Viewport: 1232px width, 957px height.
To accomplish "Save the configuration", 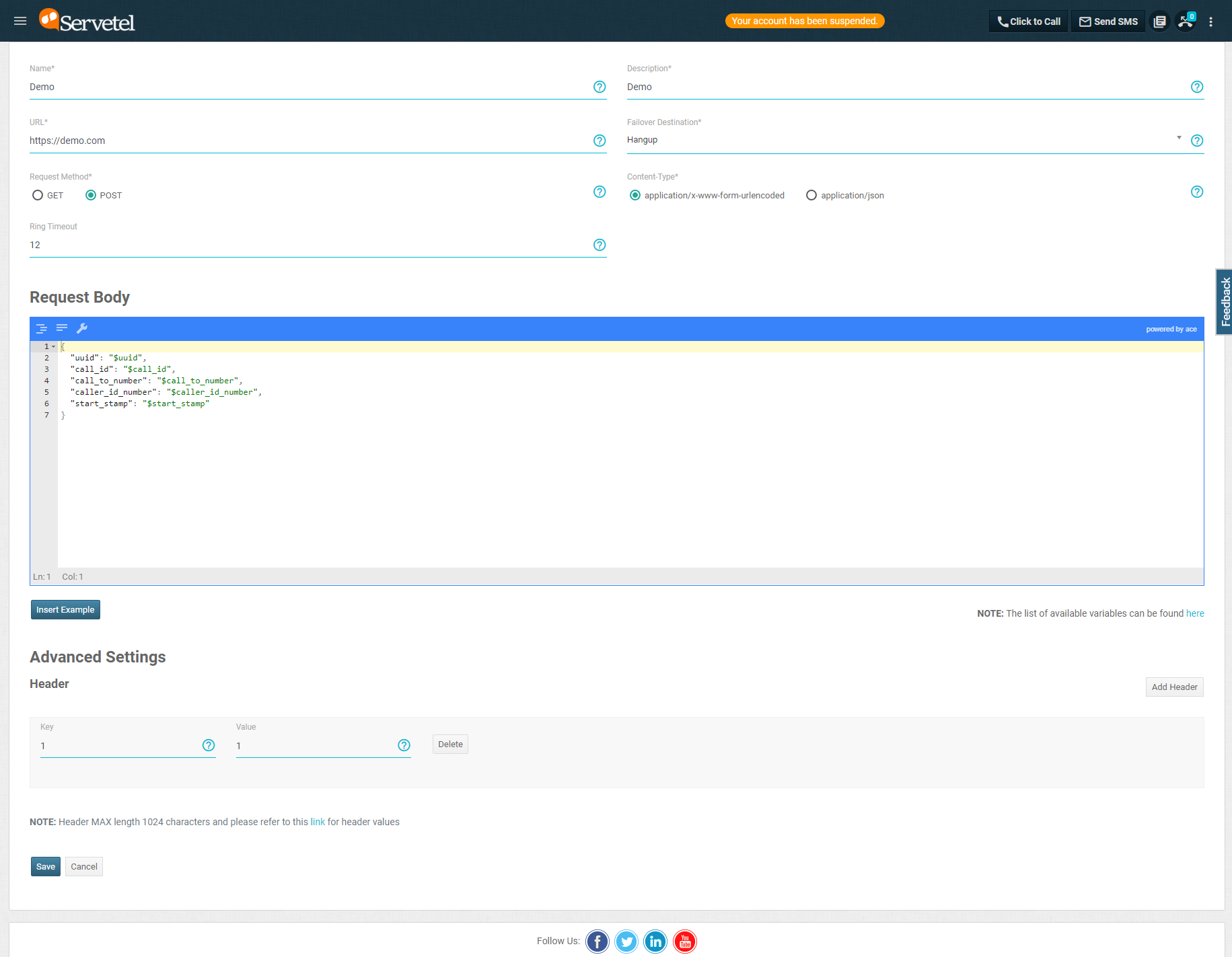I will point(46,866).
